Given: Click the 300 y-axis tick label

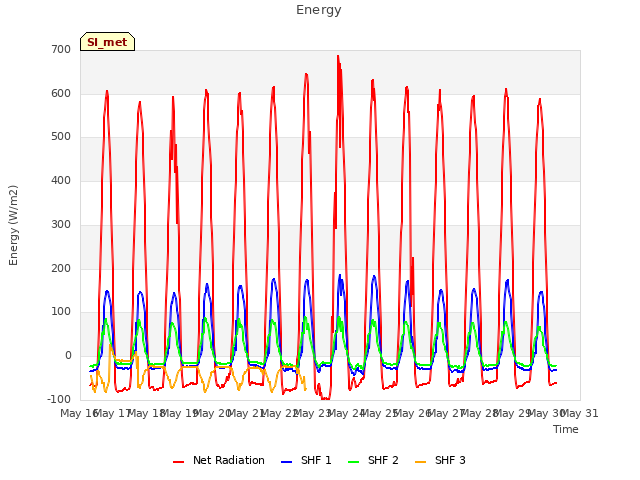Looking at the screenshot, I should 61,224.
